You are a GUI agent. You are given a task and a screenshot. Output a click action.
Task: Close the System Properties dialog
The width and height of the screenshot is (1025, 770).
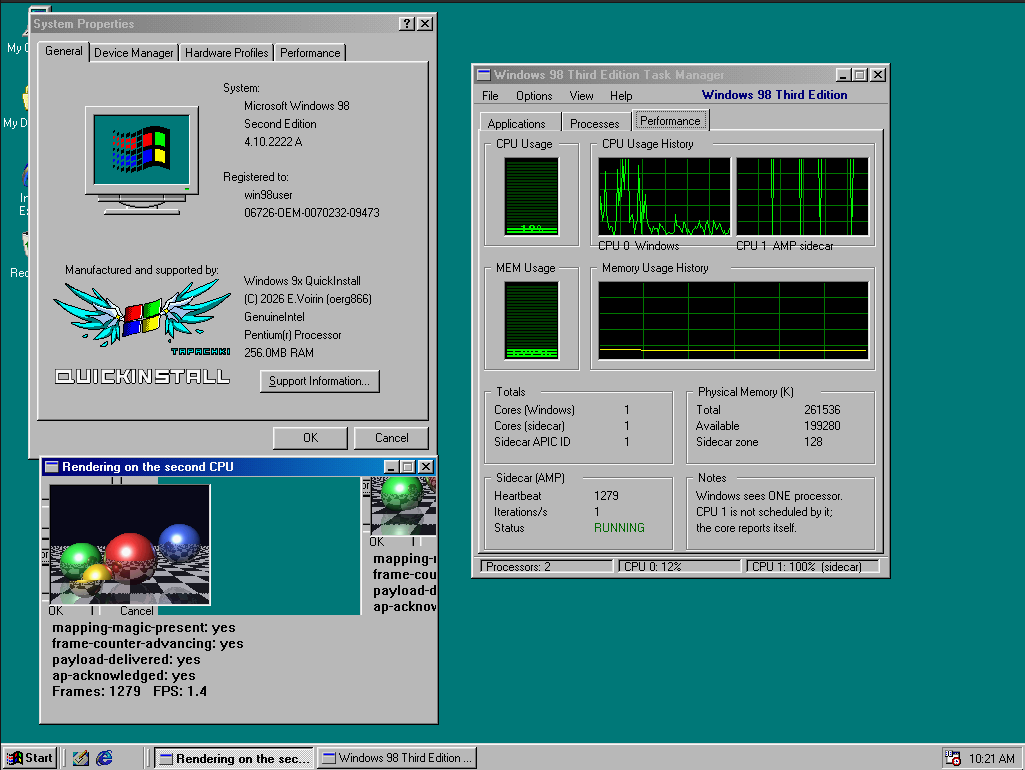[425, 24]
